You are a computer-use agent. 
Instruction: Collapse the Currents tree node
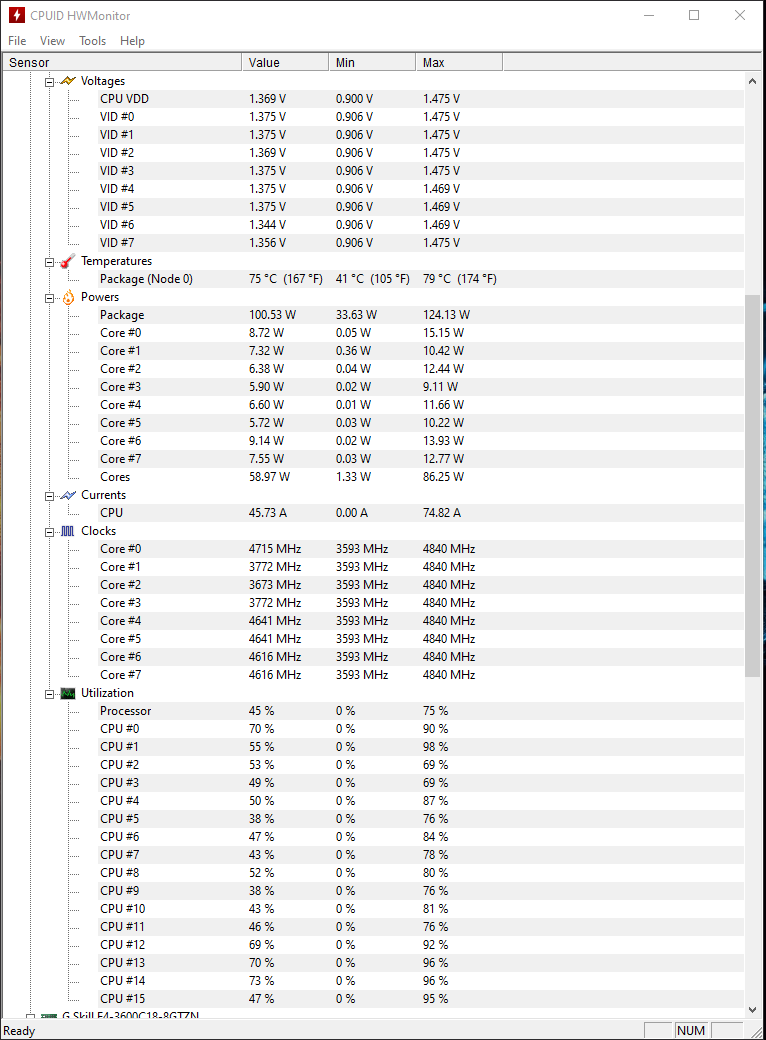point(49,496)
